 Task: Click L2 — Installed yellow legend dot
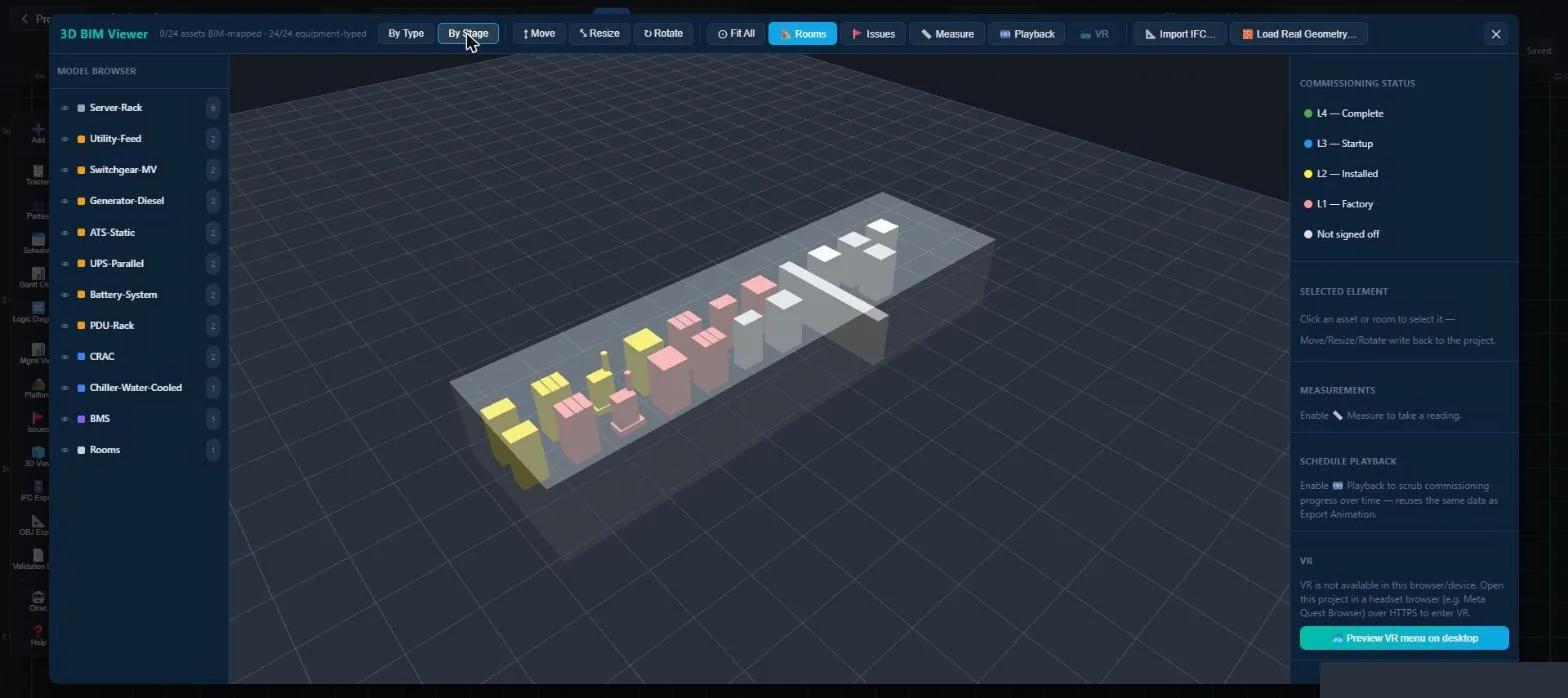(1308, 174)
